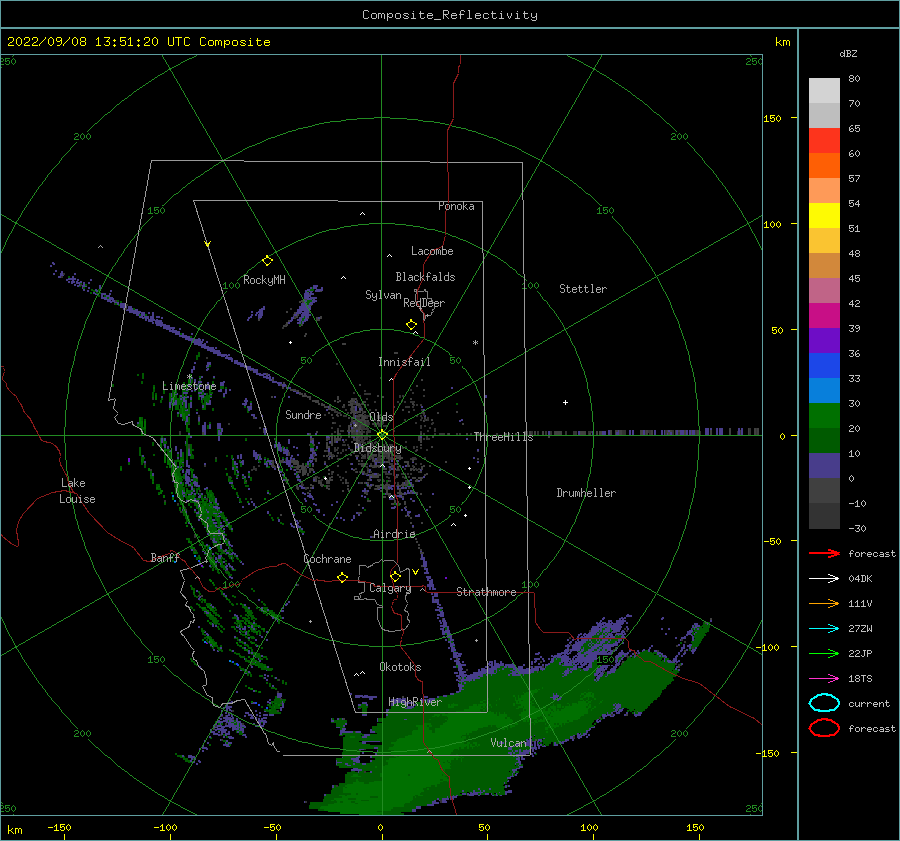This screenshot has width=900, height=841.
Task: Click the green 22JP arrow in the legend
Action: 824,653
